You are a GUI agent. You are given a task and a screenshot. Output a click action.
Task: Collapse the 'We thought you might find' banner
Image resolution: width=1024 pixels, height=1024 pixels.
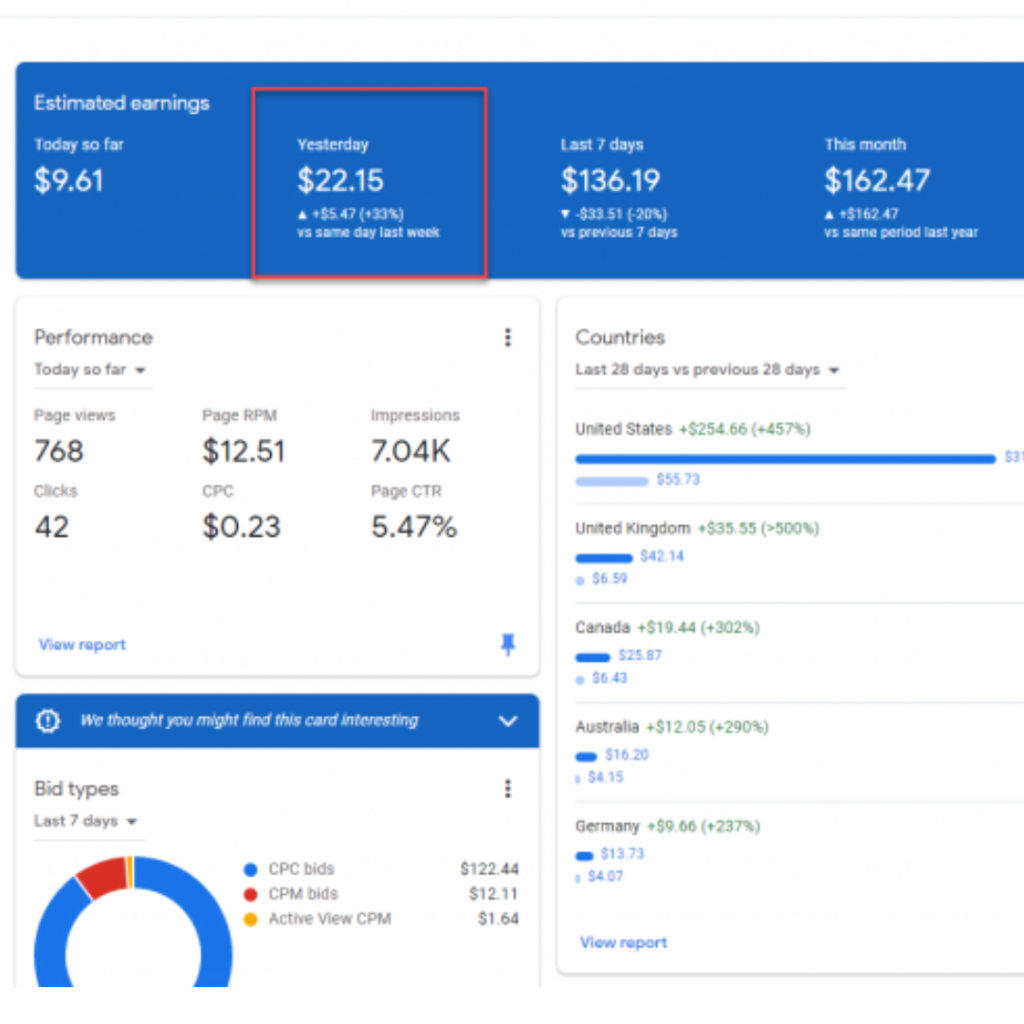pos(508,721)
